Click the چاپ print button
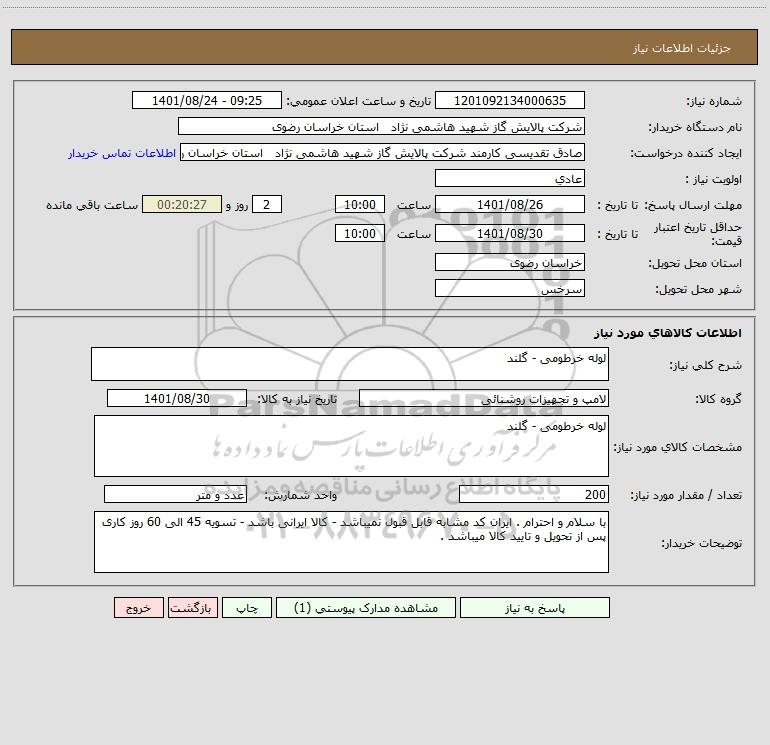 coord(247,607)
